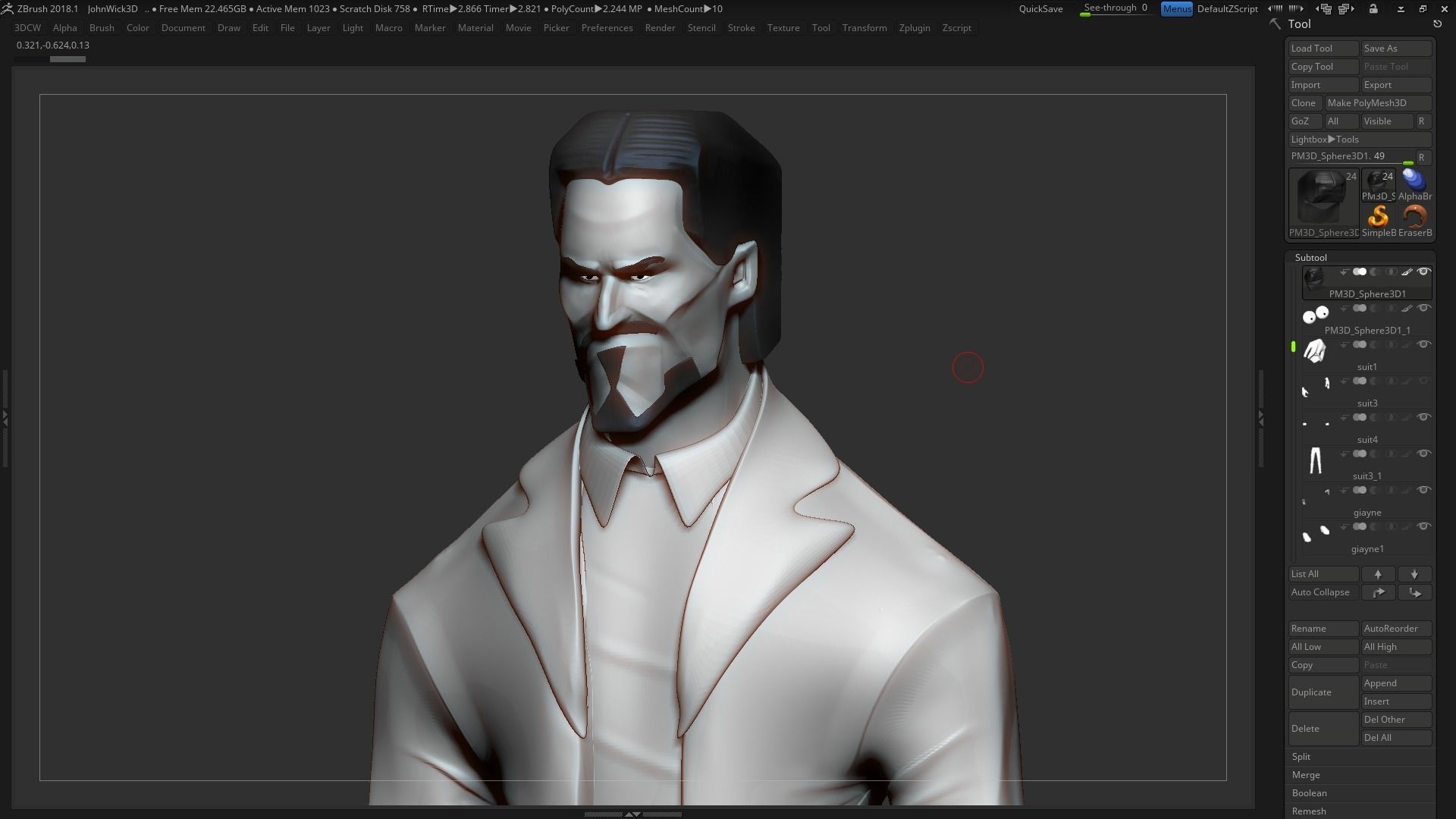
Task: Show the hidden suit3 subtool
Action: pos(1423,381)
